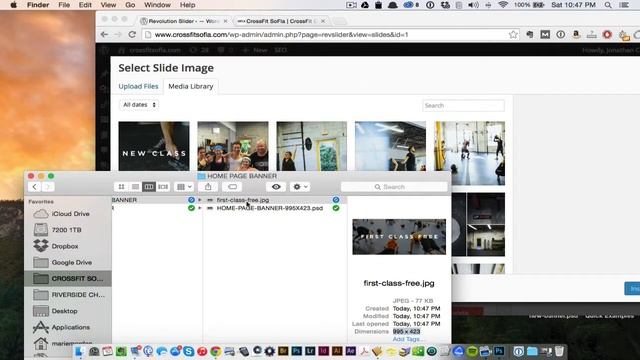Click the Finder search field
This screenshot has height=360, width=640.
click(394, 187)
